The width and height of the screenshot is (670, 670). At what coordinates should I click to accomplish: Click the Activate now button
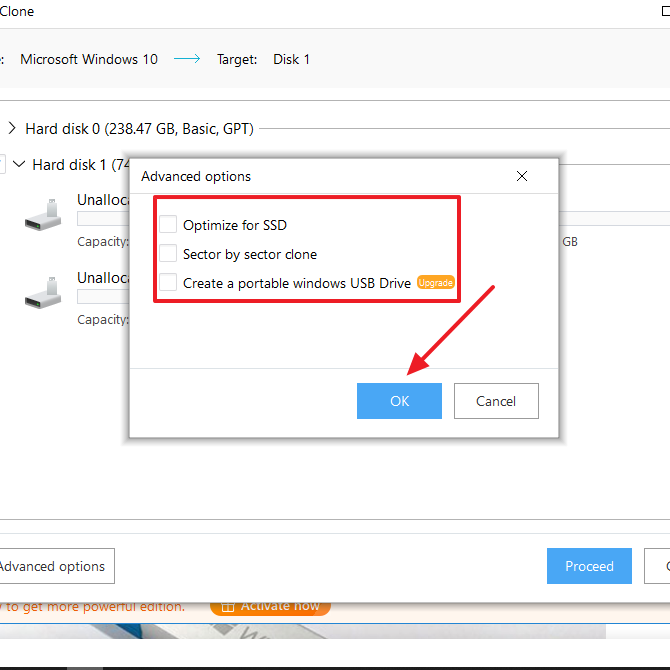(x=270, y=607)
